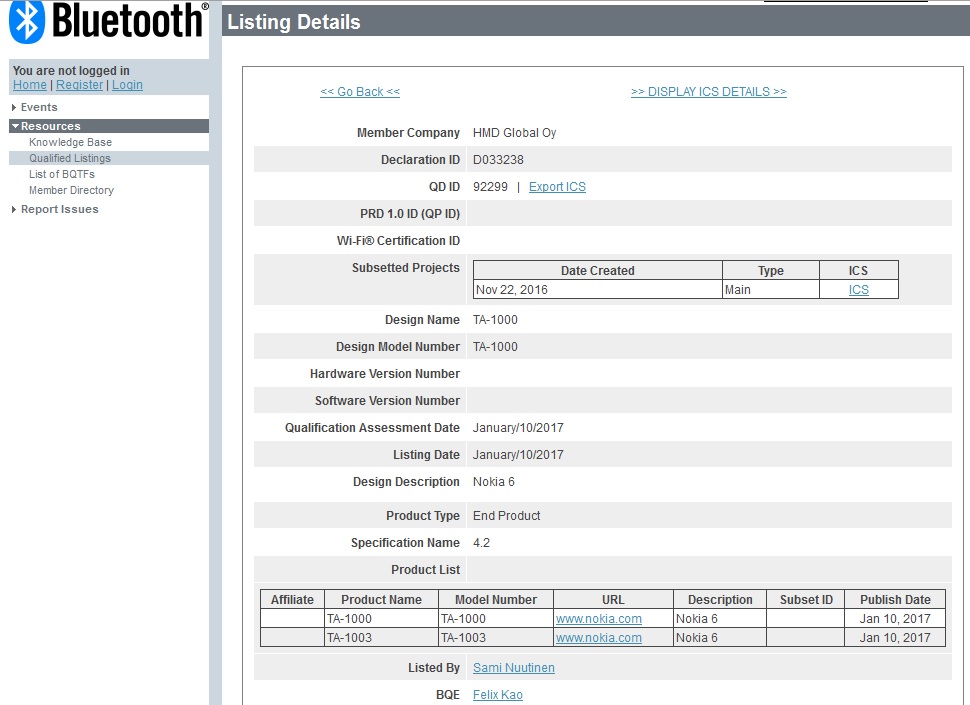Open ICS link in Subsetted Projects table
Screen dimensions: 970x705
(859, 289)
